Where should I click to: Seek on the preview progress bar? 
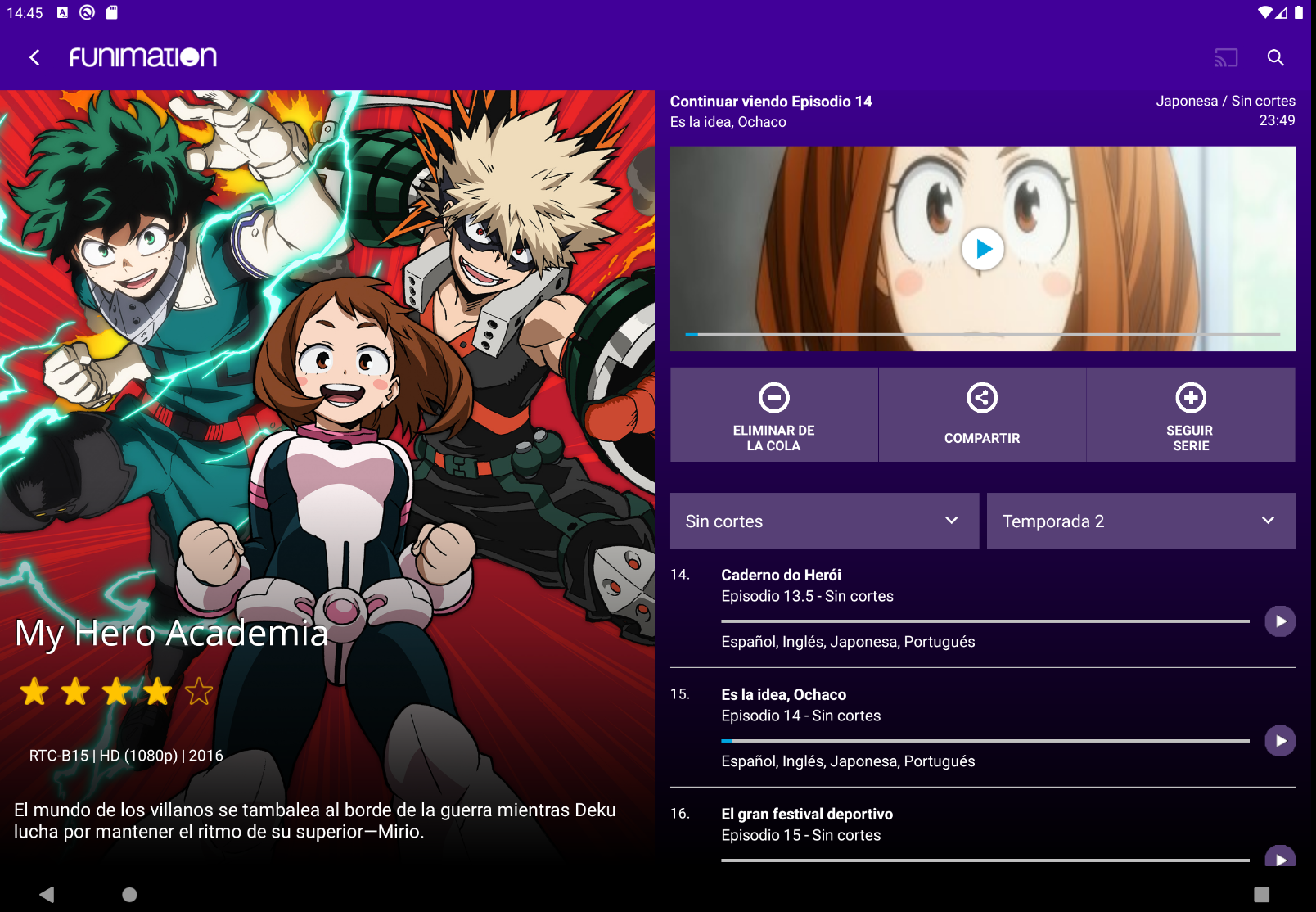click(983, 334)
